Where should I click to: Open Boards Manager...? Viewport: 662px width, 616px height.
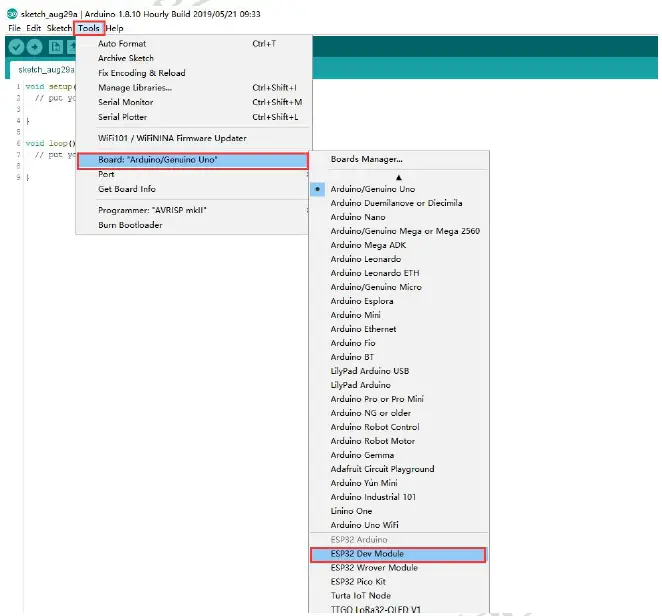pos(399,159)
